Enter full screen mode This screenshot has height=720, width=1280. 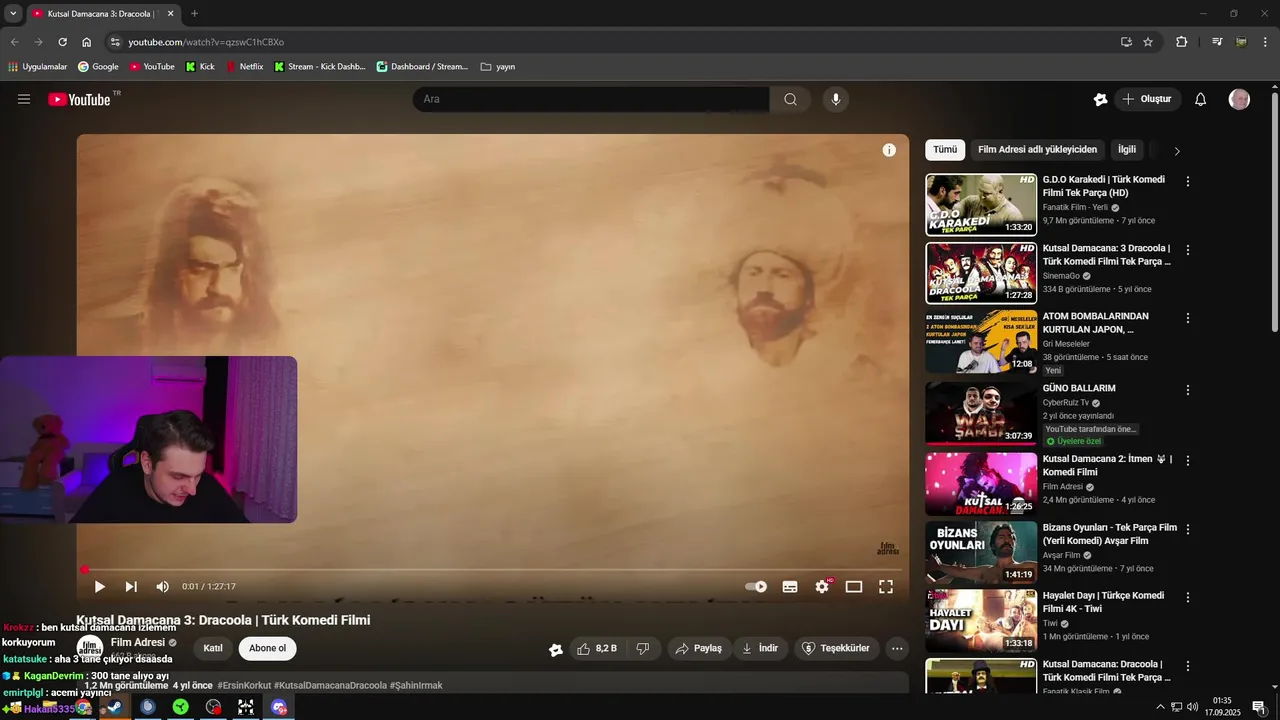point(886,587)
